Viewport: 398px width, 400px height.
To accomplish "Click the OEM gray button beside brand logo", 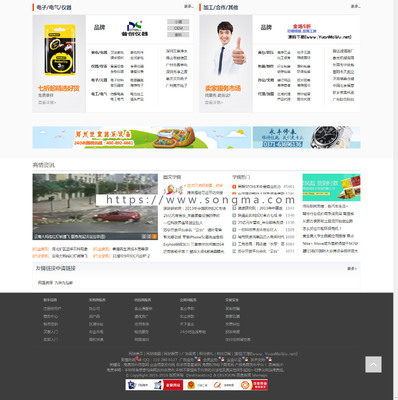I will pyautogui.click(x=178, y=28).
